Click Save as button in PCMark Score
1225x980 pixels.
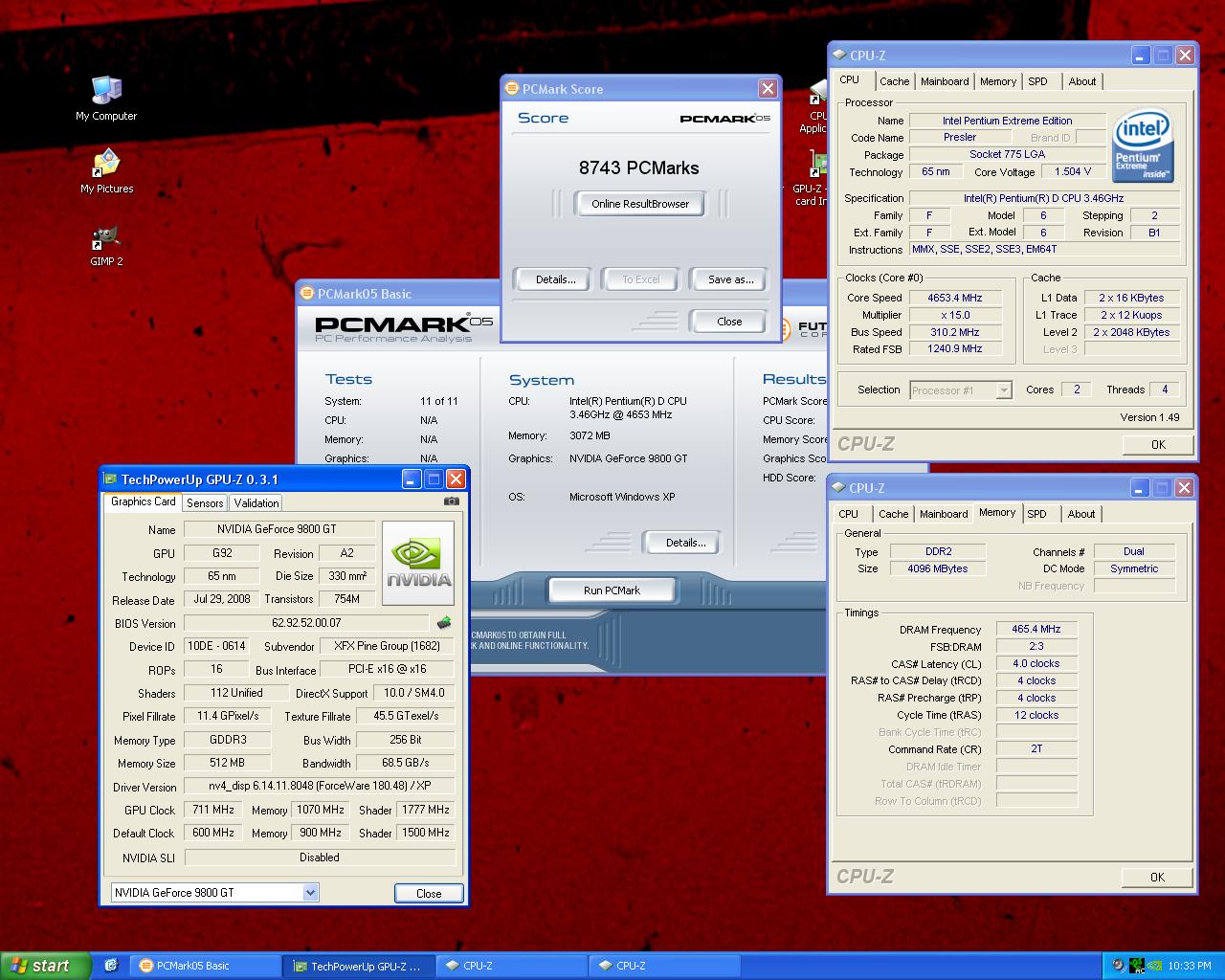coord(730,279)
